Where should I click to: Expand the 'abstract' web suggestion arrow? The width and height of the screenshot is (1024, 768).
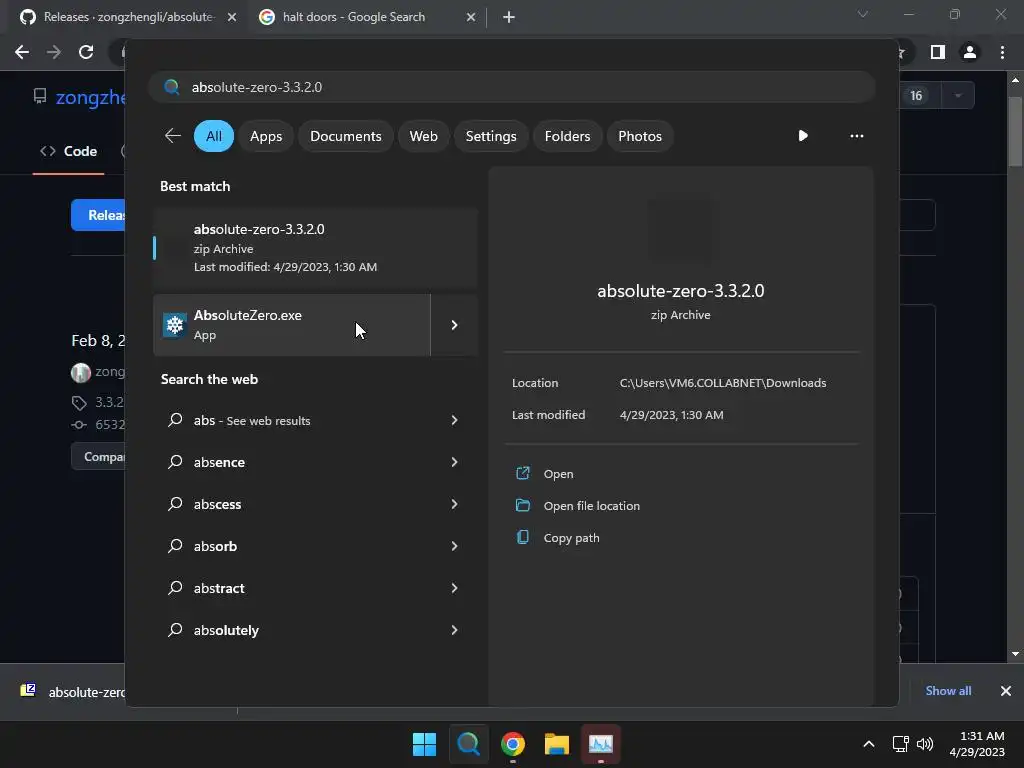point(455,588)
